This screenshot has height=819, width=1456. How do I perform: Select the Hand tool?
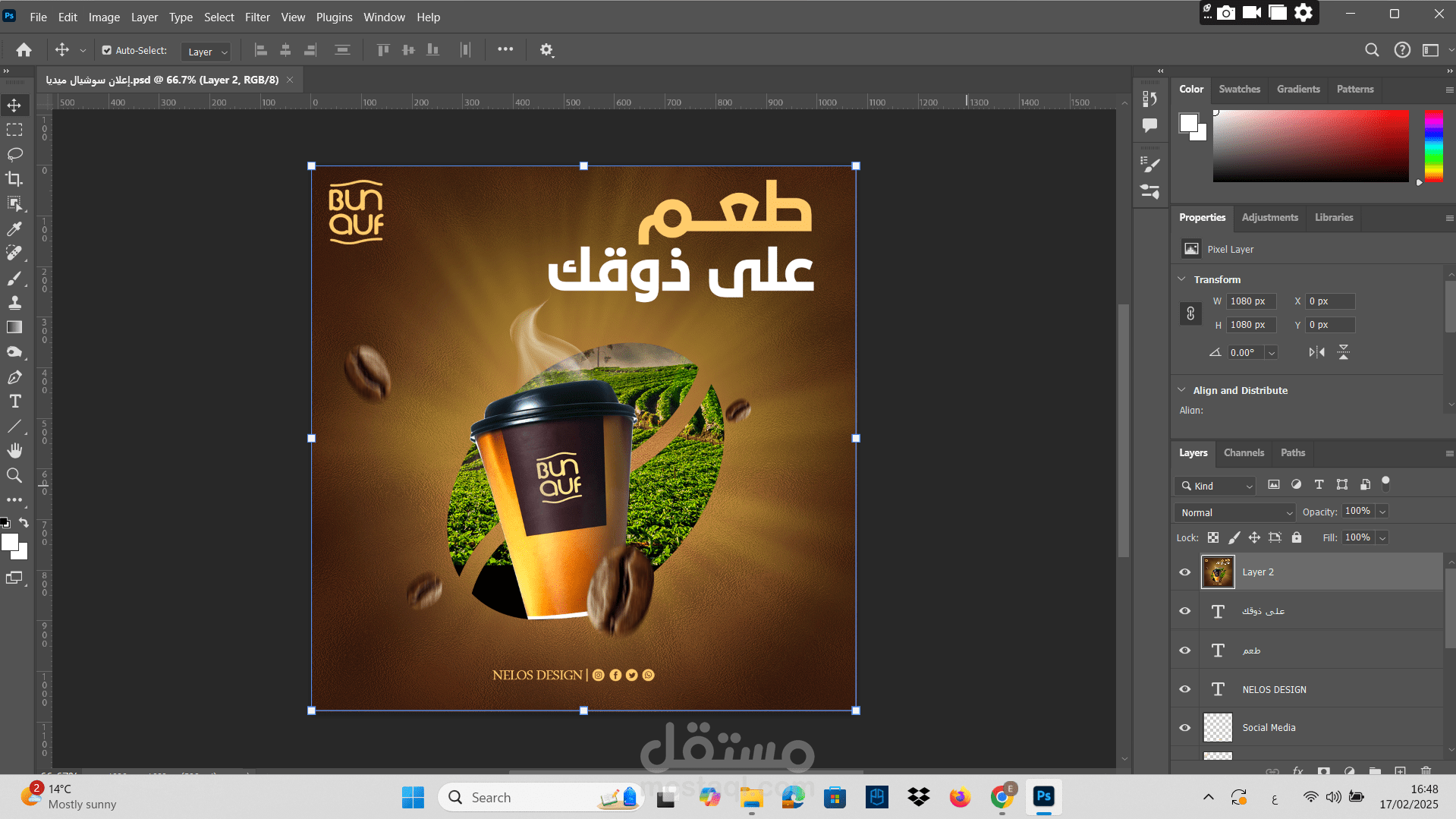(14, 451)
